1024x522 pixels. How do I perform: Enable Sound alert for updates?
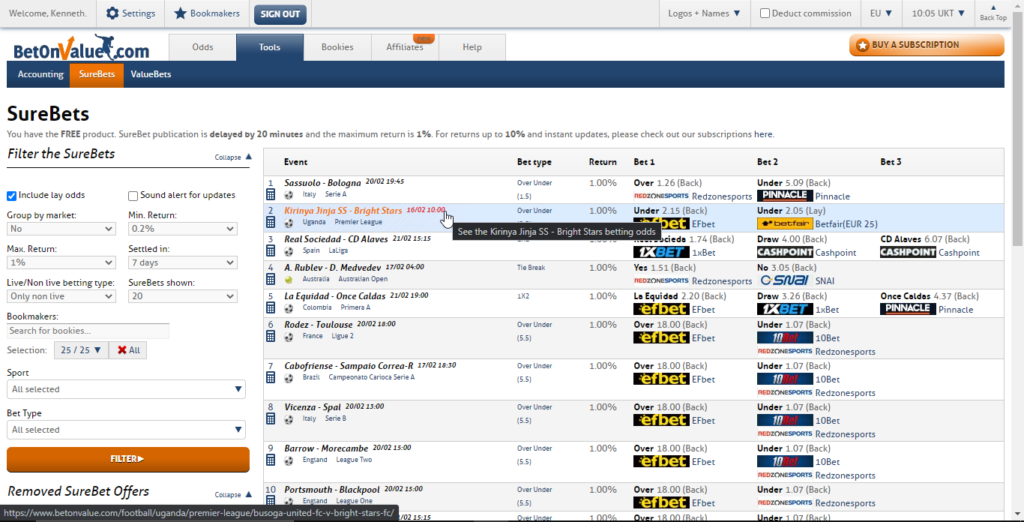click(133, 195)
